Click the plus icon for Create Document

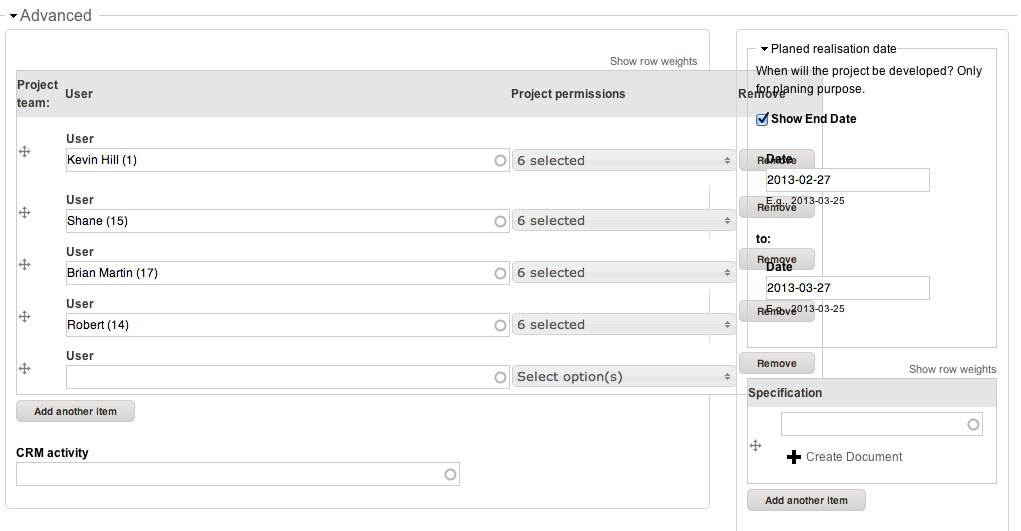(794, 457)
